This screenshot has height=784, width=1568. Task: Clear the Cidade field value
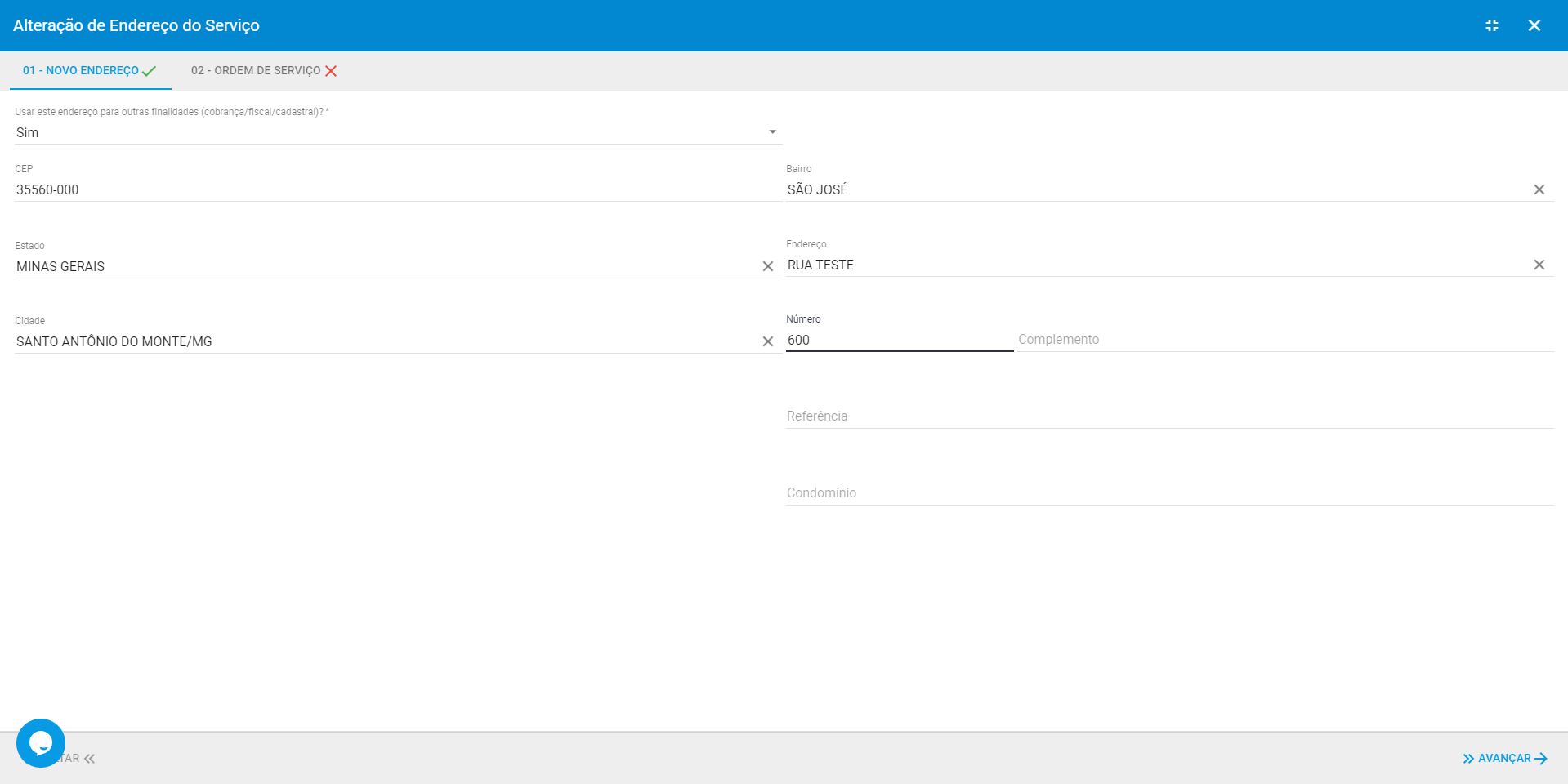pyautogui.click(x=768, y=341)
